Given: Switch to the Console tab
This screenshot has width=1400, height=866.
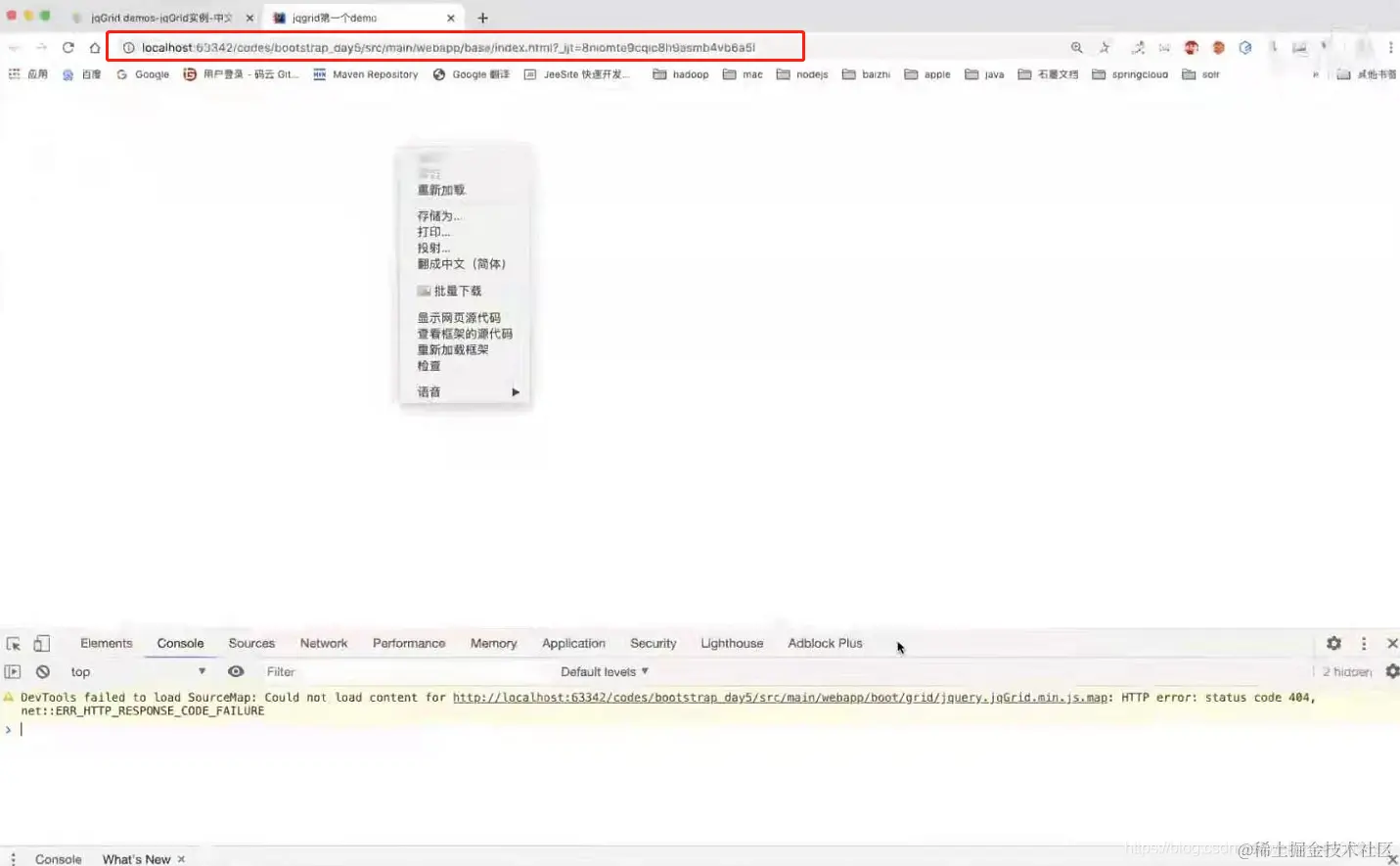Looking at the screenshot, I should [180, 643].
